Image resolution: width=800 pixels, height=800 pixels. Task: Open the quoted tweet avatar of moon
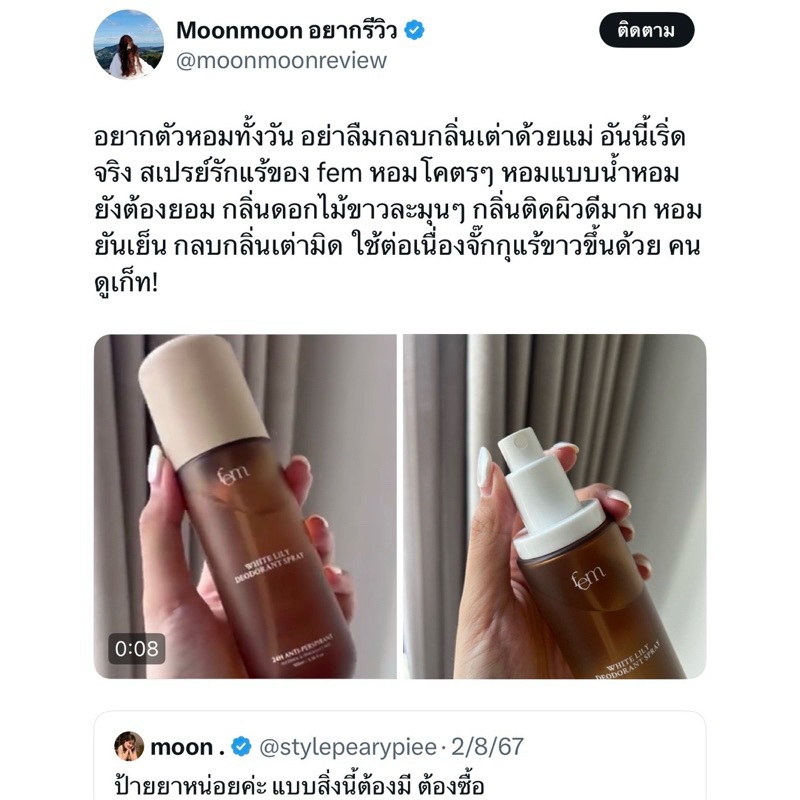[129, 746]
